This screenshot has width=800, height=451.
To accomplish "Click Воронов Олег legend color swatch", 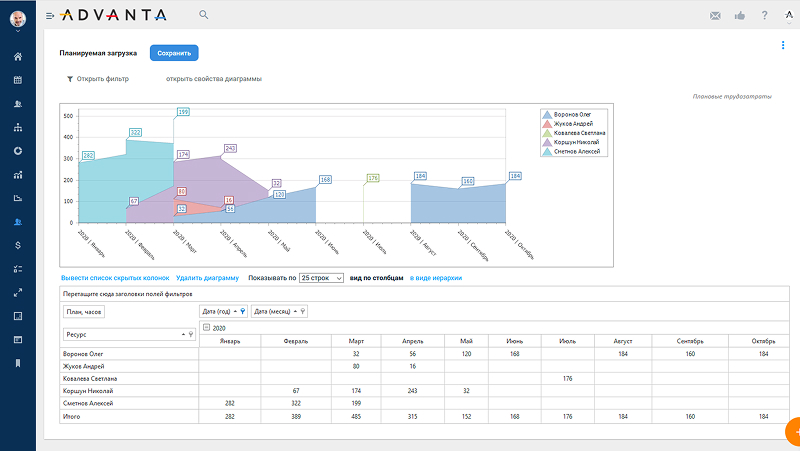I will 546,115.
